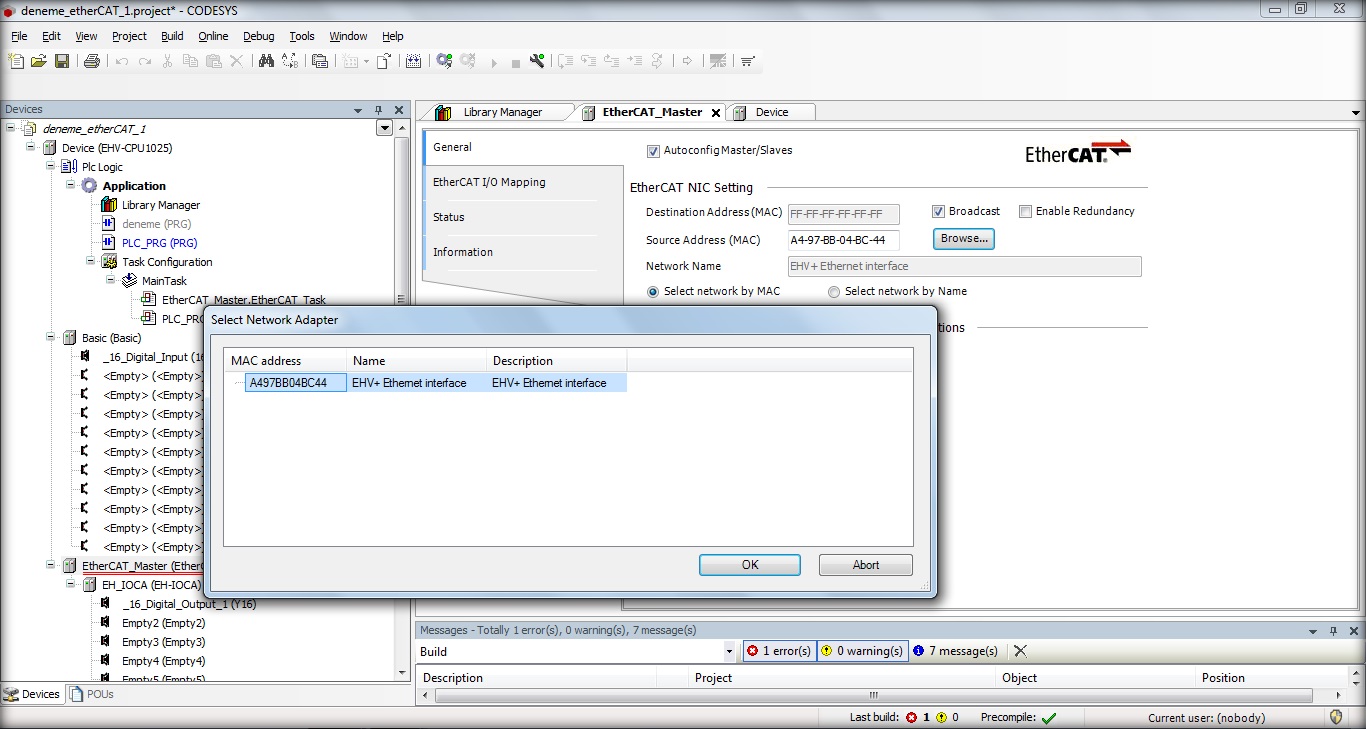
Task: Click the Abort button in dialog
Action: [x=865, y=565]
